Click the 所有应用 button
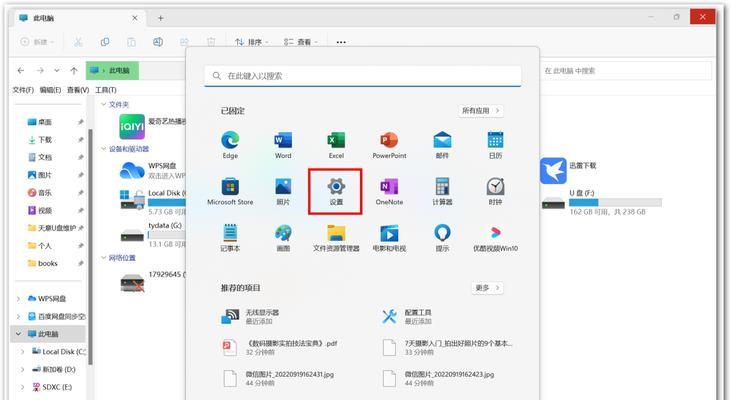 pyautogui.click(x=481, y=110)
